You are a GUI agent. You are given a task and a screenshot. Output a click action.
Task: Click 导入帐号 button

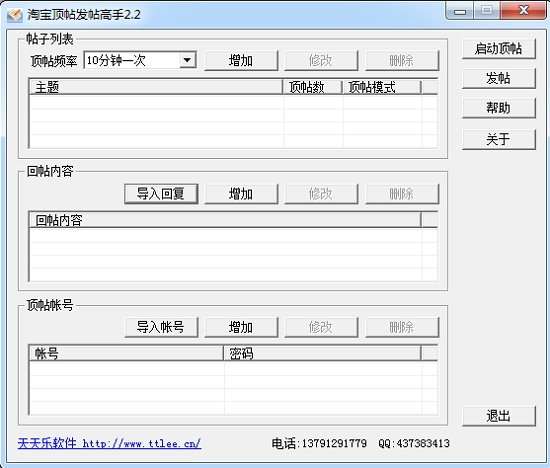(161, 327)
